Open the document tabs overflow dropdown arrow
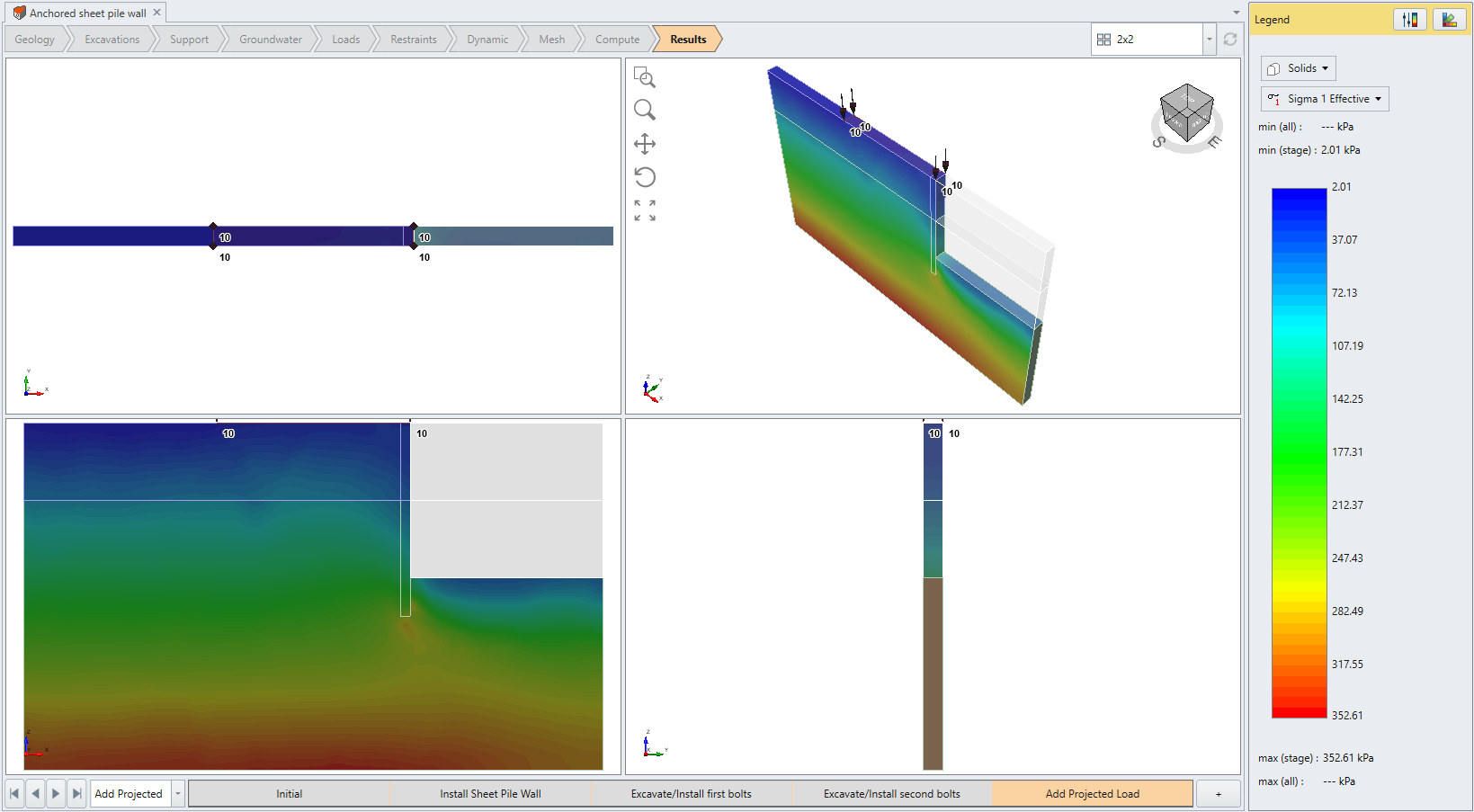1474x812 pixels. pos(1236,13)
